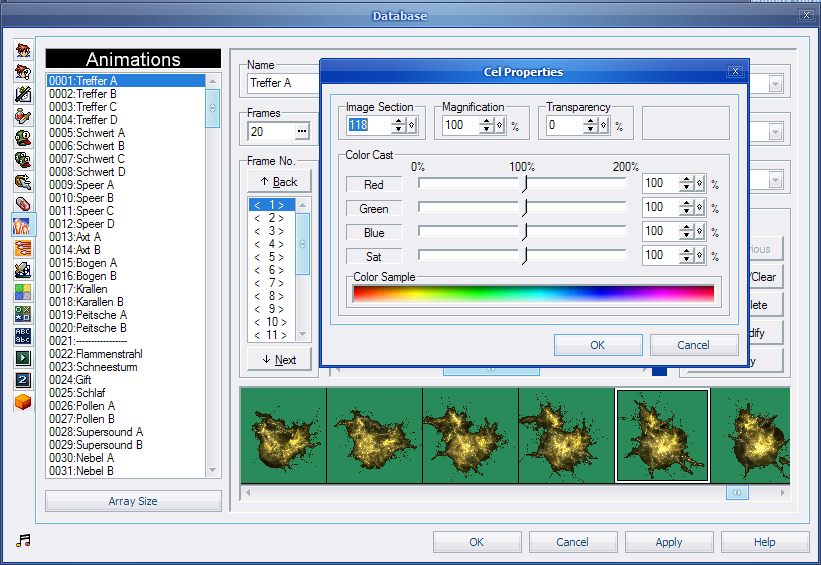The width and height of the screenshot is (821, 565).
Task: Open the Skills tab icon (sword and scroll)
Action: 23,94
